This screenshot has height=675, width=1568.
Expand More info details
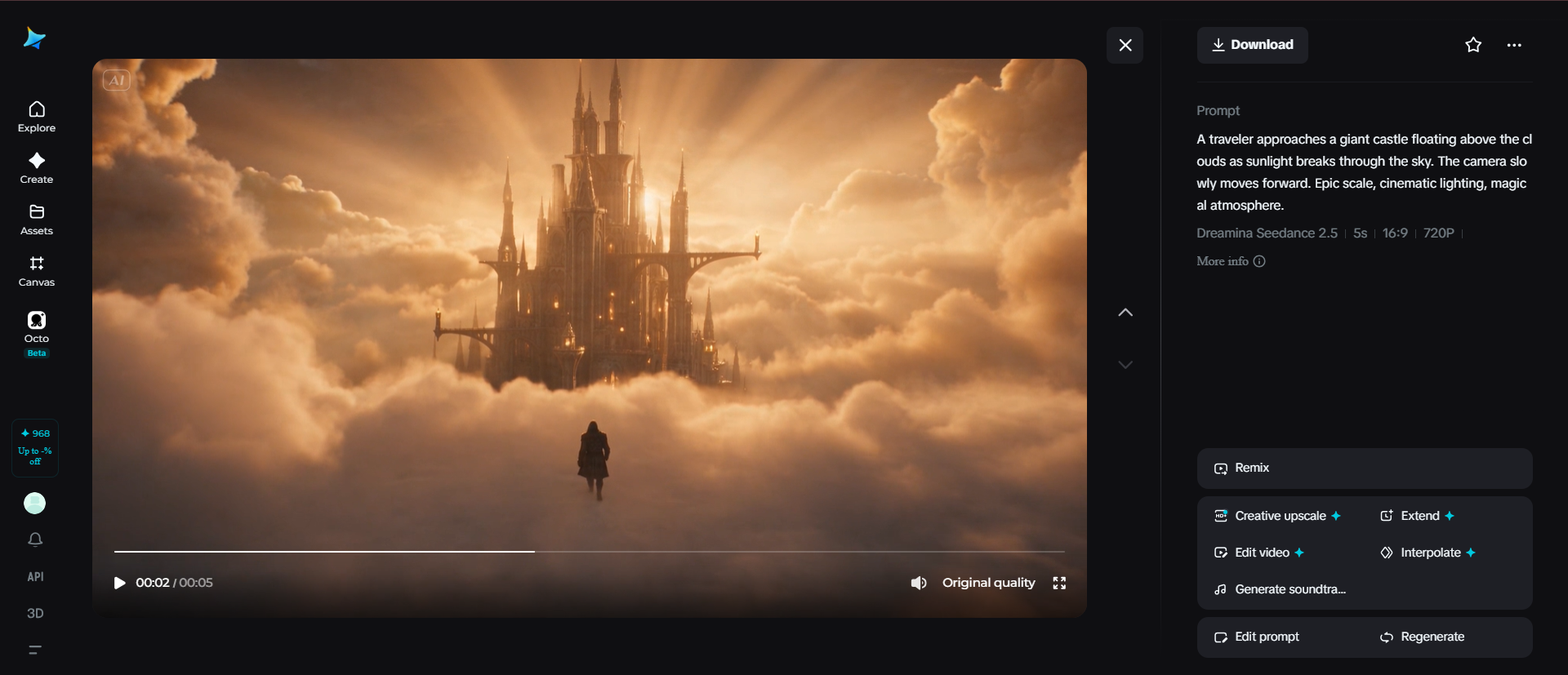tap(1231, 261)
